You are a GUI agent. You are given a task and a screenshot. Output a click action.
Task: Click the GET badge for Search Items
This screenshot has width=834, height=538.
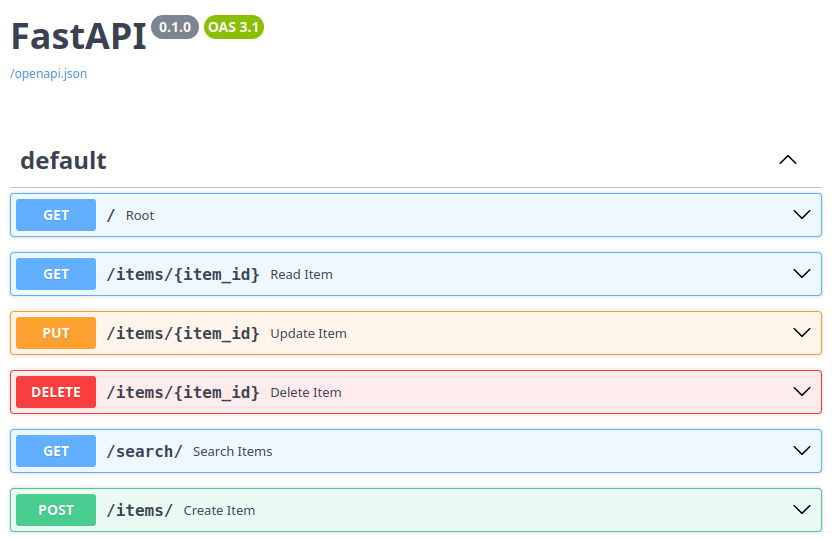56,451
